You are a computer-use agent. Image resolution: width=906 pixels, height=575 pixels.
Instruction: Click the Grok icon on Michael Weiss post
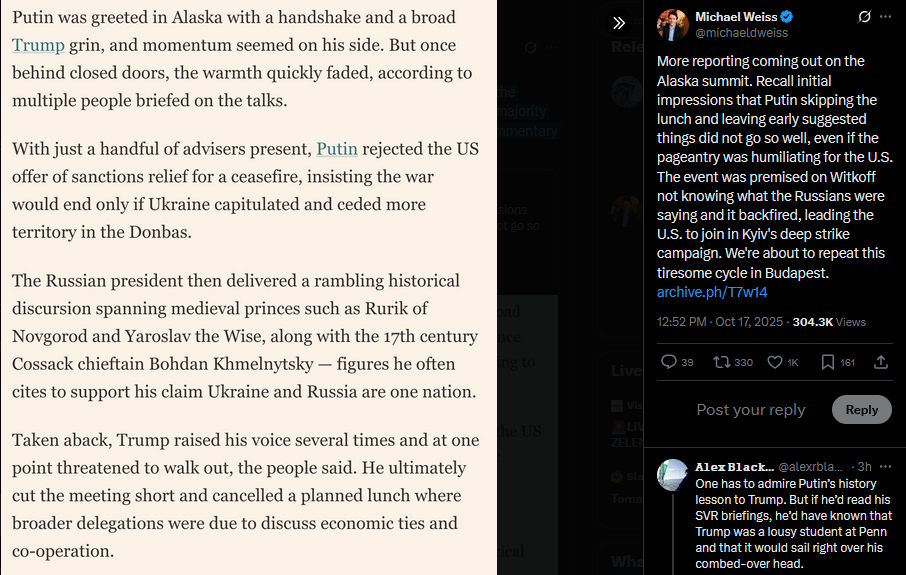864,17
